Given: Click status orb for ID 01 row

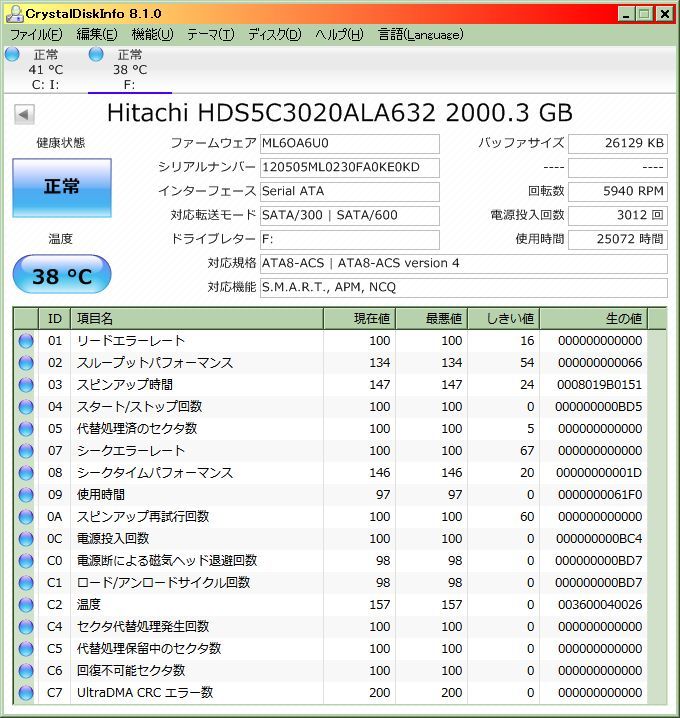Looking at the screenshot, I should click(26, 341).
